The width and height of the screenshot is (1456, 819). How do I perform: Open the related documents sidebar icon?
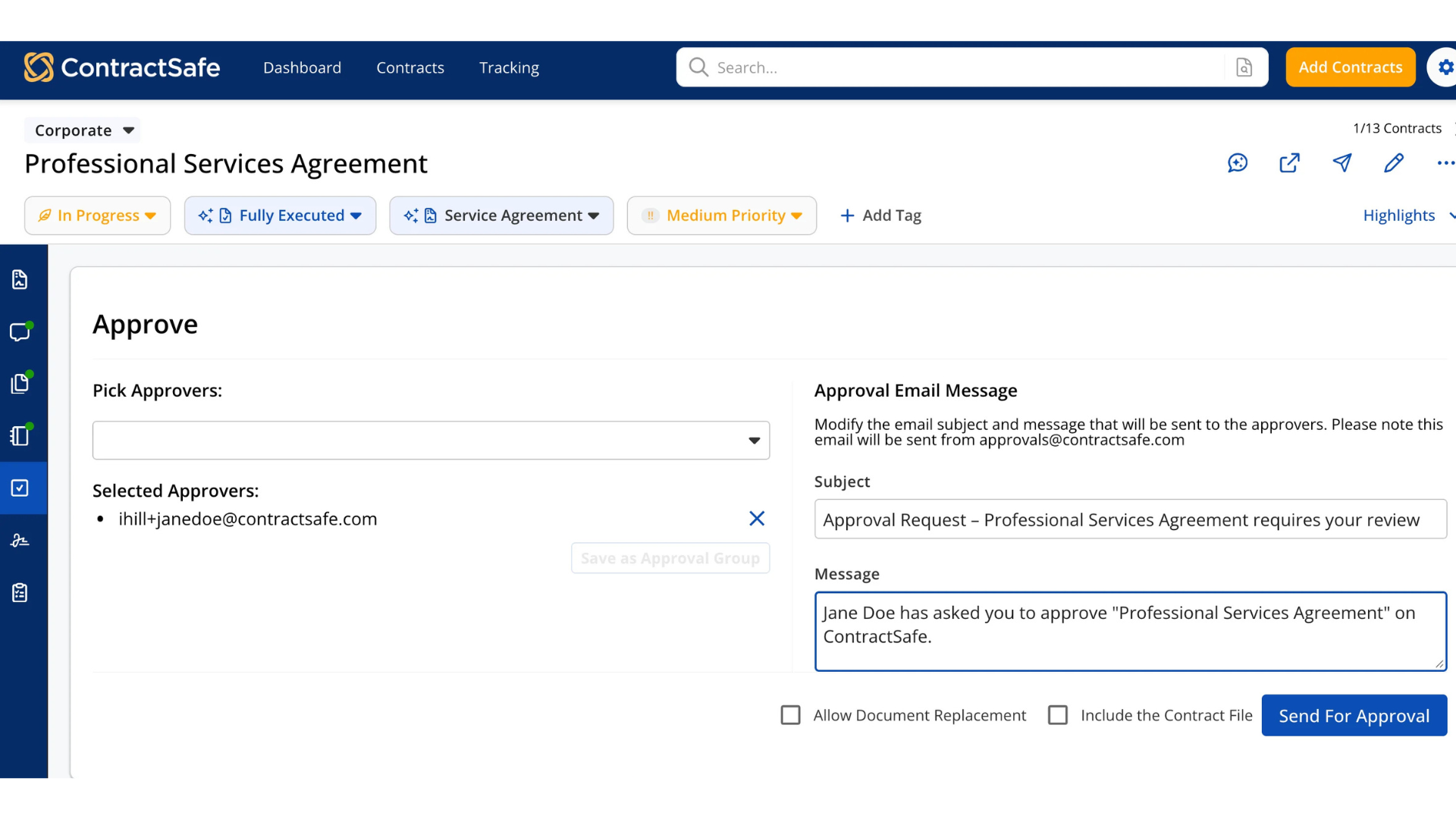pos(20,383)
